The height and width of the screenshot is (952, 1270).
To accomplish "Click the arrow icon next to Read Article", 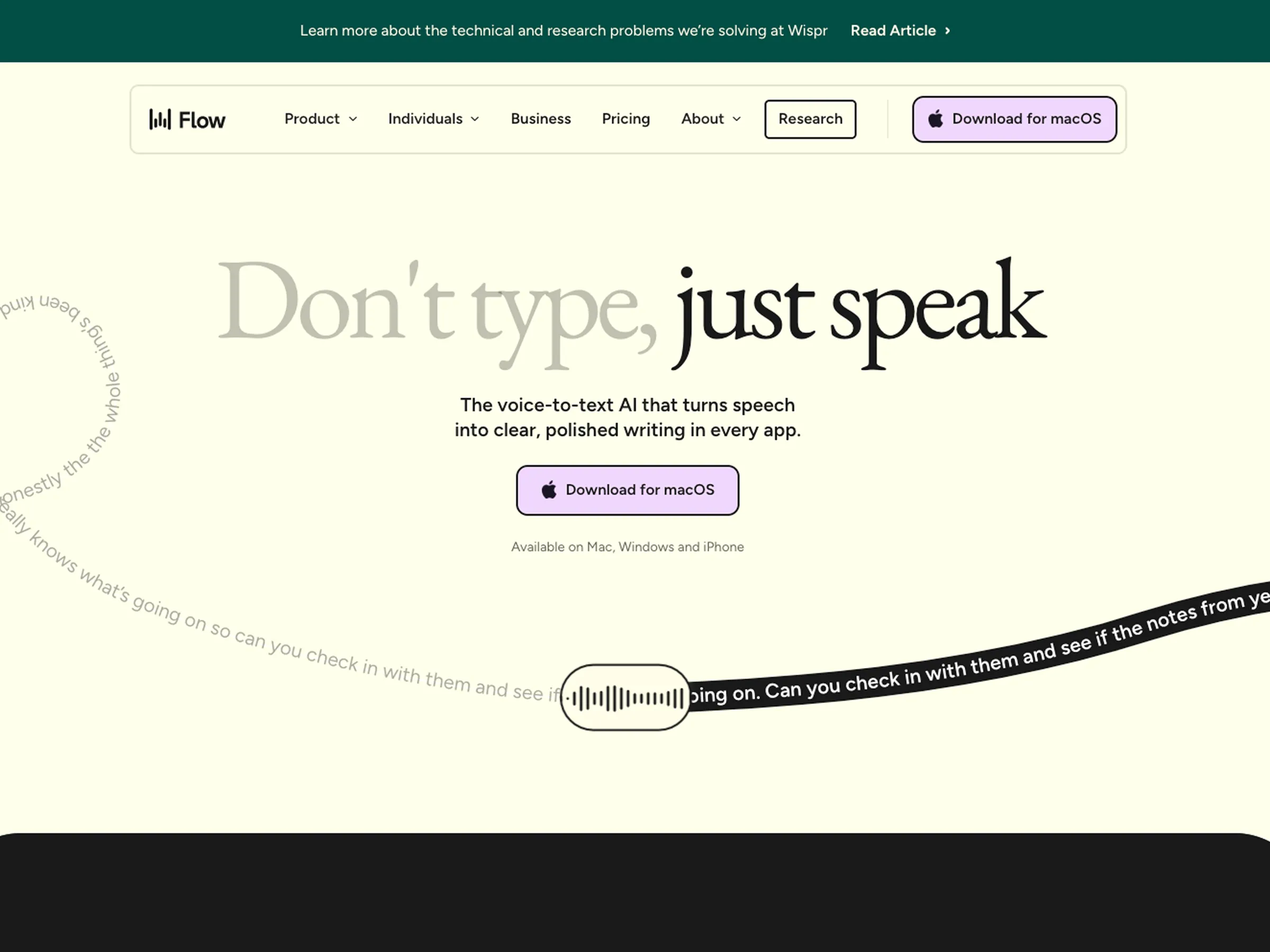I will 948,31.
